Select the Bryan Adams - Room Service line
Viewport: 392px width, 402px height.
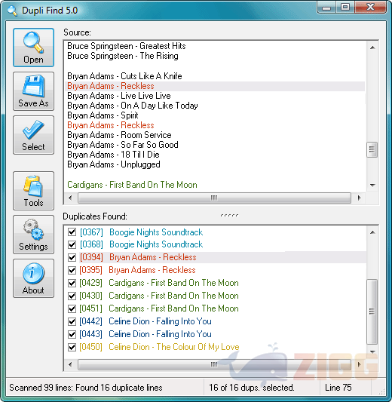[119, 135]
